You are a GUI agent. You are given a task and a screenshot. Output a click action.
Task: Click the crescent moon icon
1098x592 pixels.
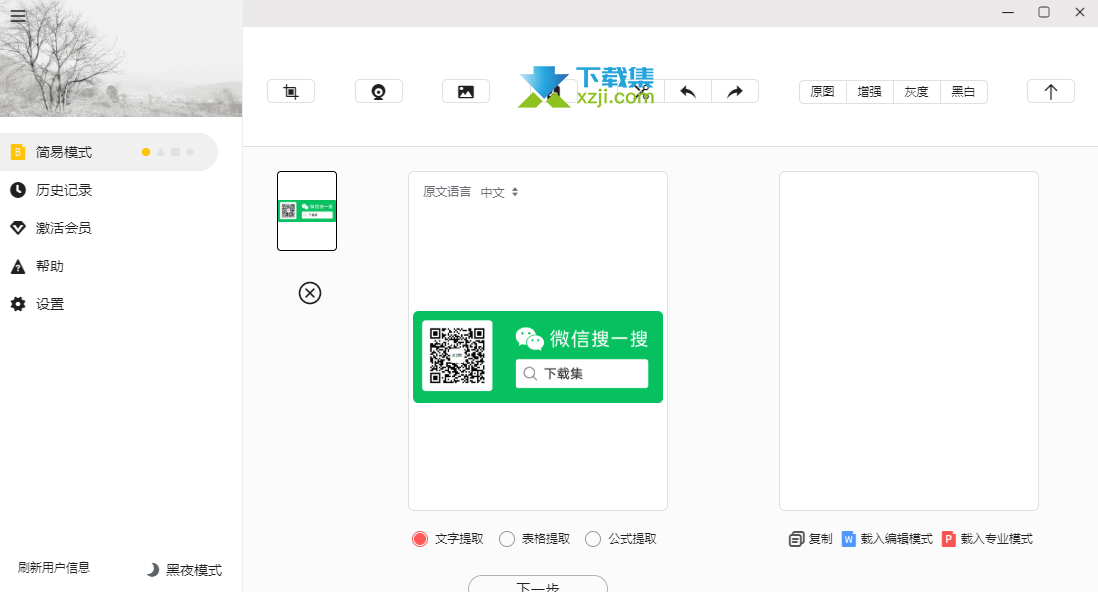[153, 570]
